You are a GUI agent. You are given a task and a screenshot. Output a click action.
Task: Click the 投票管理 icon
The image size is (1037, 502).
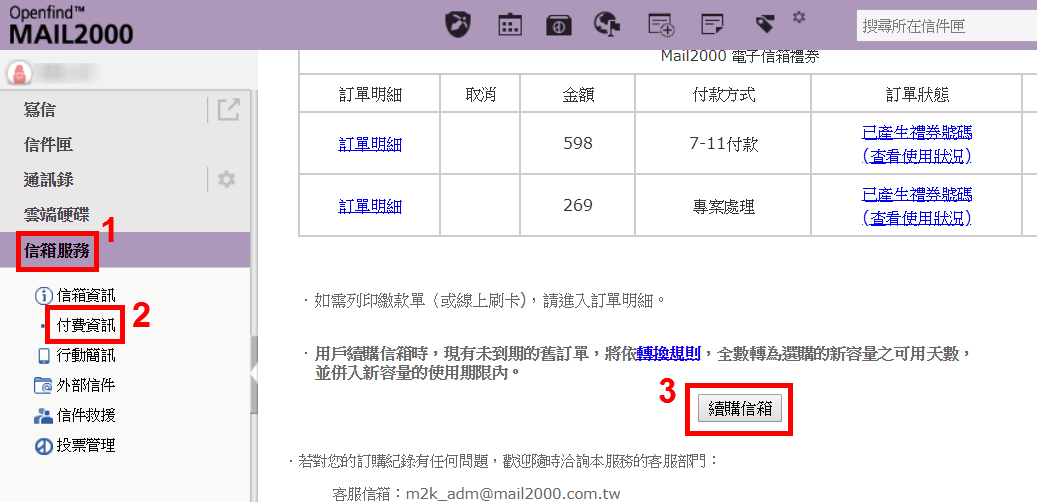43,446
